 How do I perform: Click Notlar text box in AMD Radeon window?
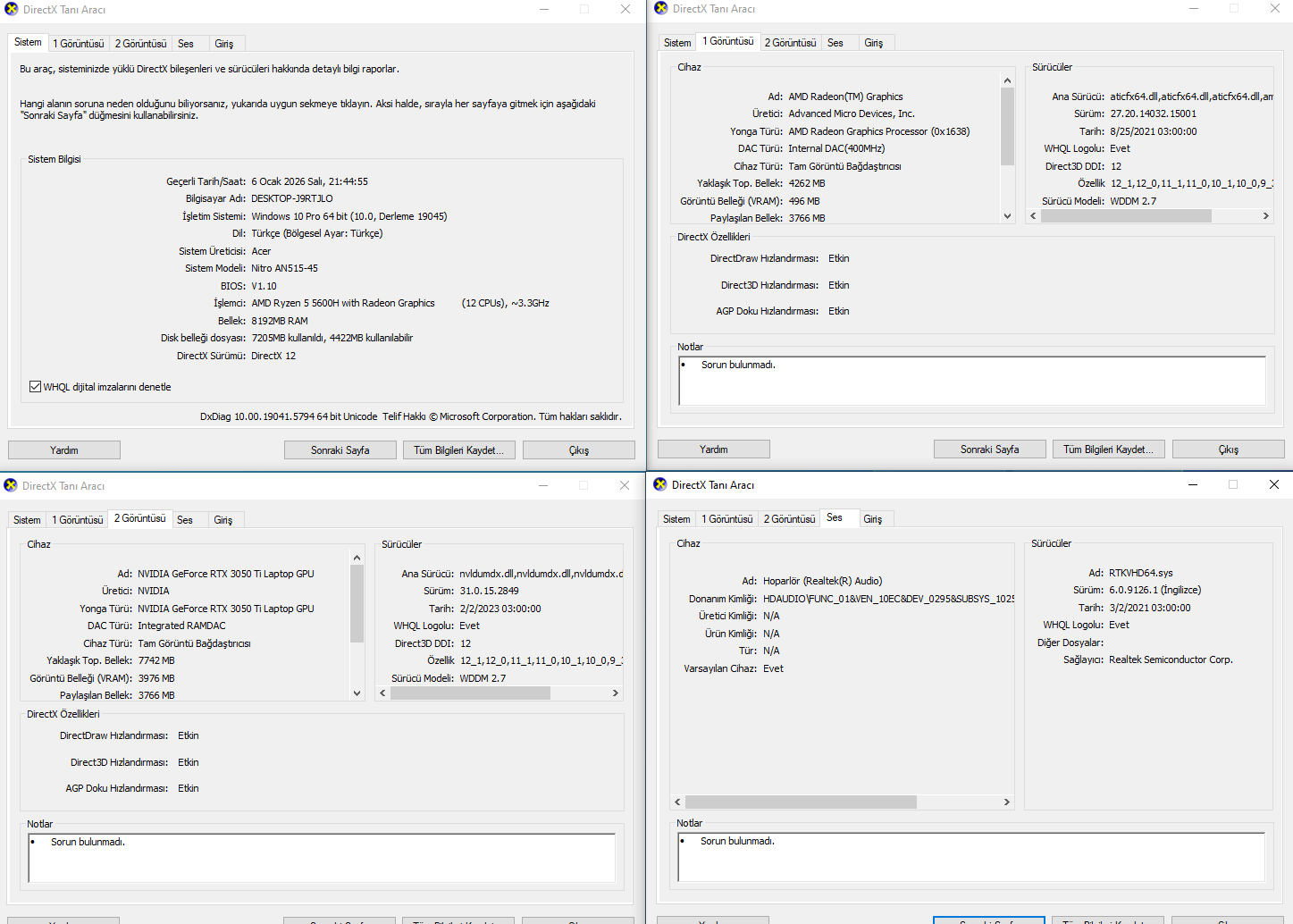[x=972, y=381]
